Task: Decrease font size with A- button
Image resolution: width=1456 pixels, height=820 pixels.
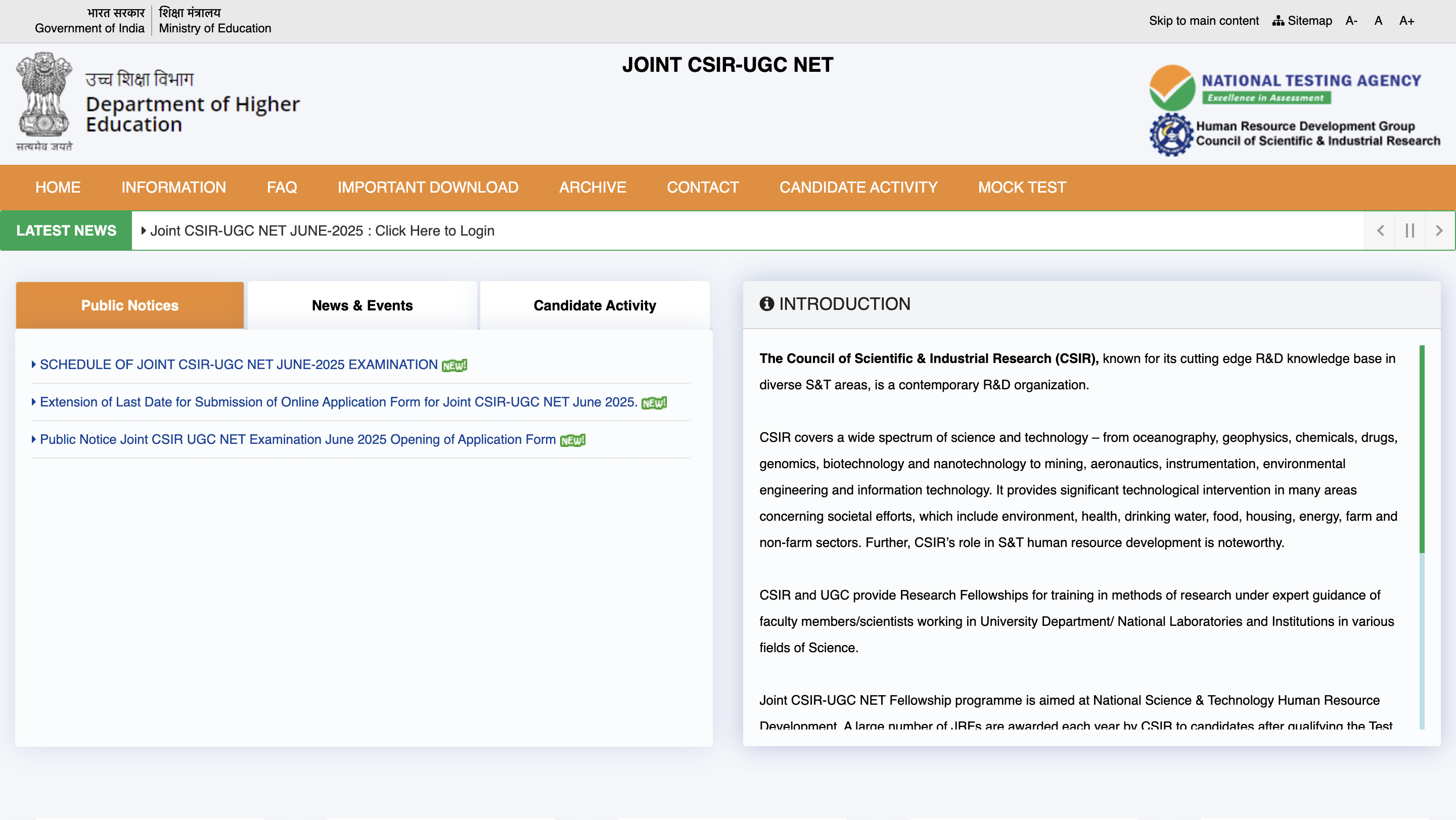Action: [1351, 21]
